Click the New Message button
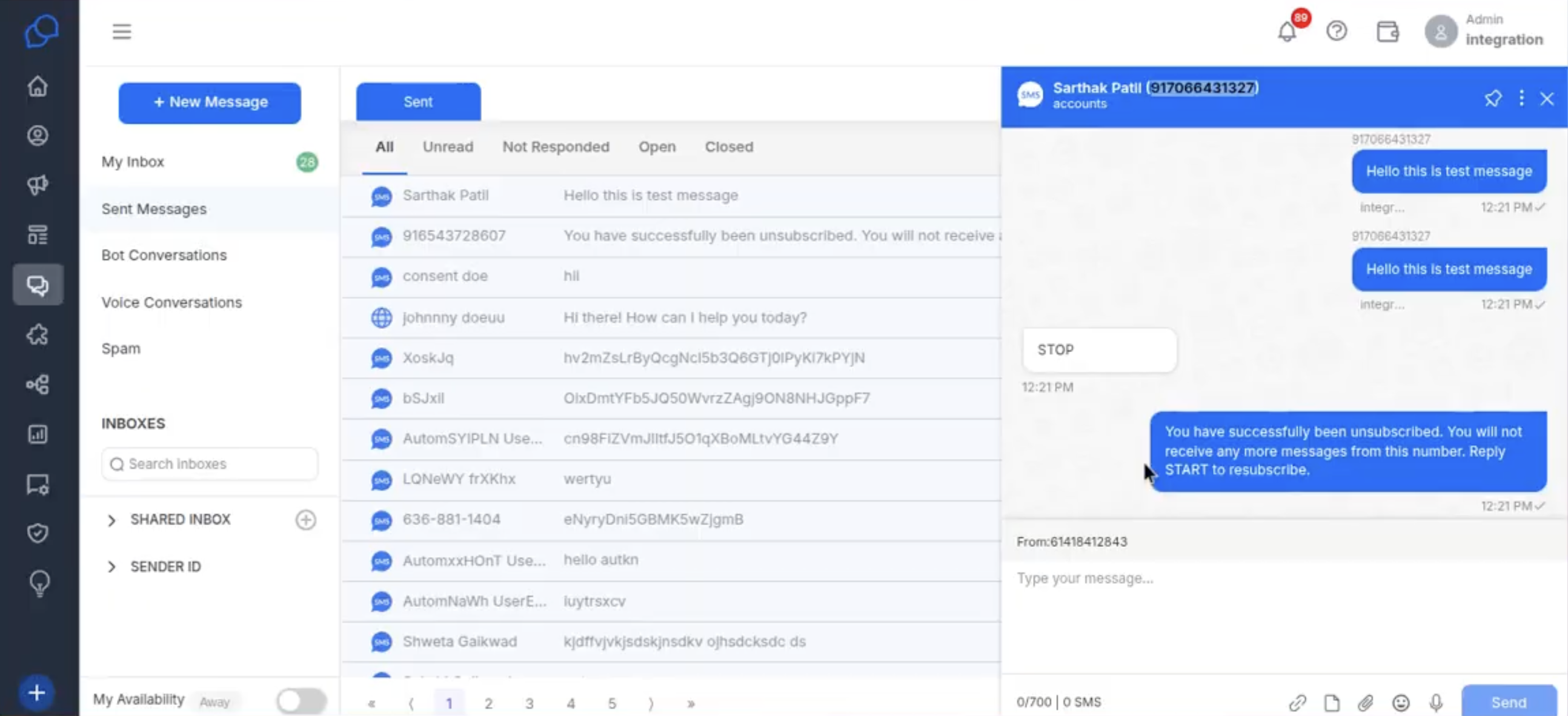The height and width of the screenshot is (716, 1568). 210,102
